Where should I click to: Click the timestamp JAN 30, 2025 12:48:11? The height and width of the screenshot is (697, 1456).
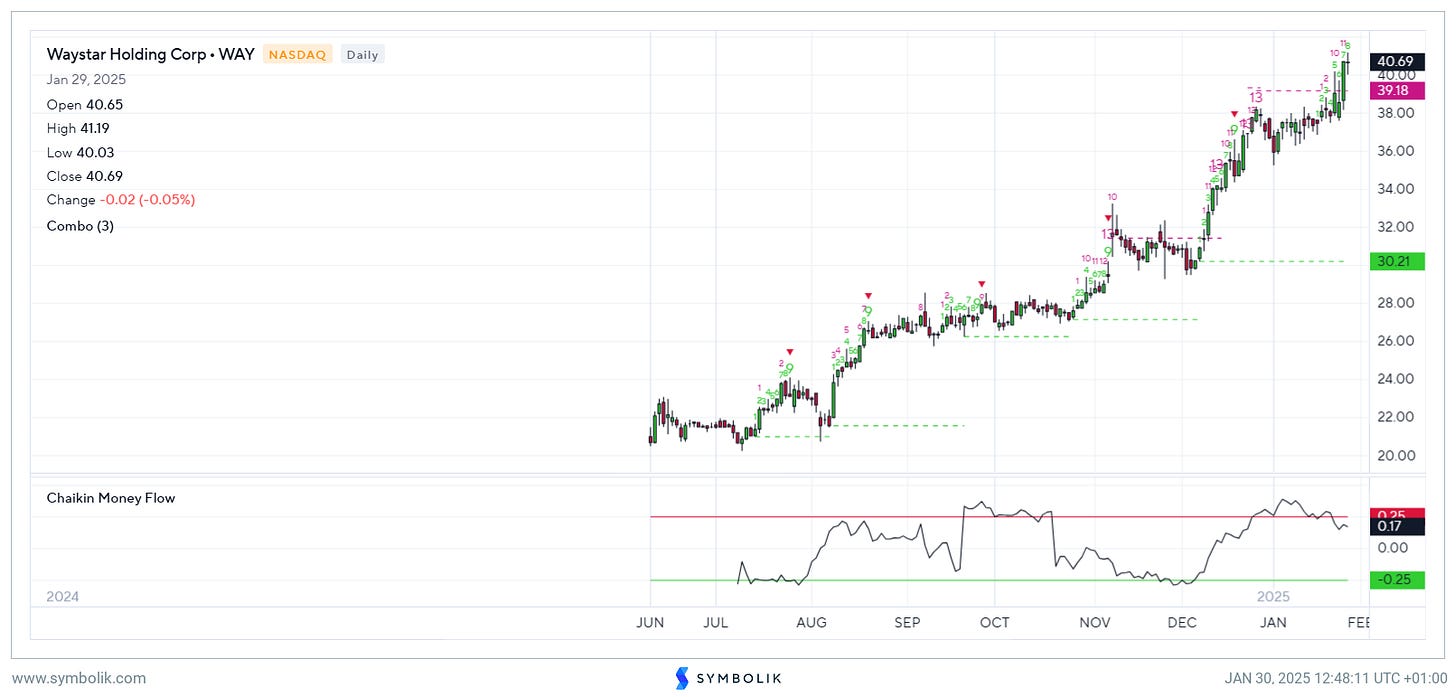tap(1334, 678)
